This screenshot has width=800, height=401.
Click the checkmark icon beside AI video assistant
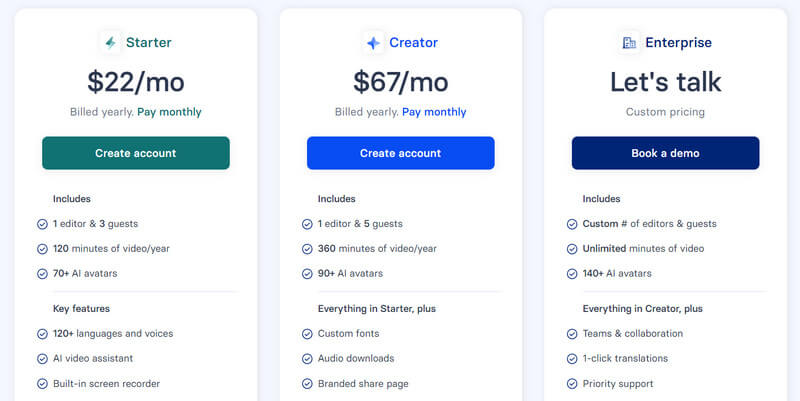tap(42, 358)
